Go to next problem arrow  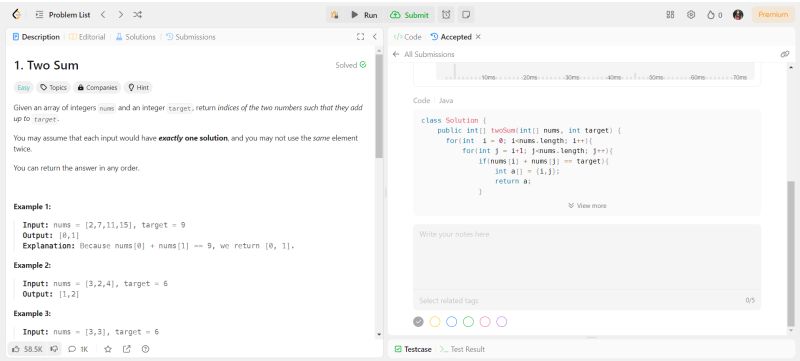(x=120, y=15)
